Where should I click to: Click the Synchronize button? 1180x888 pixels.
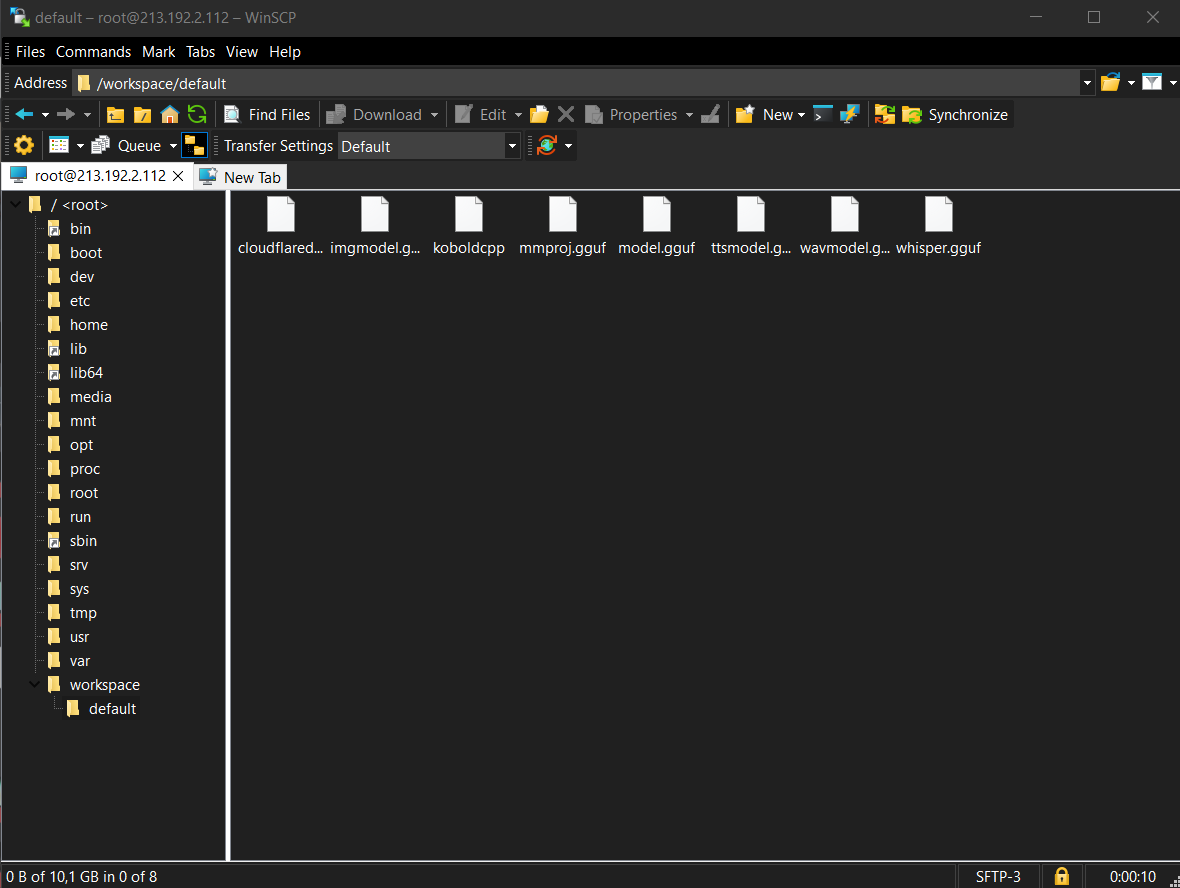[x=956, y=114]
